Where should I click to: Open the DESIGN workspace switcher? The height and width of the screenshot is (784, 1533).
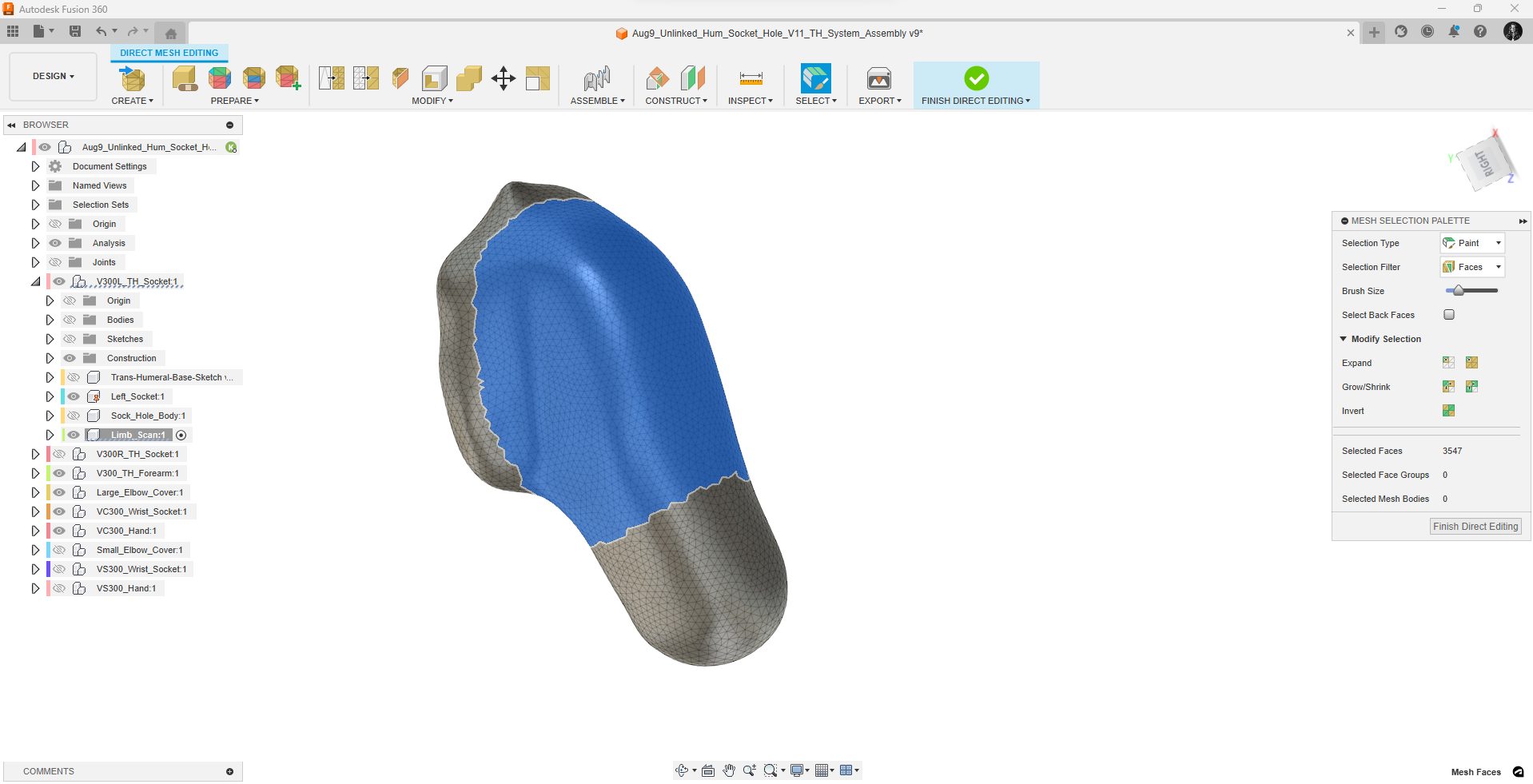[52, 76]
